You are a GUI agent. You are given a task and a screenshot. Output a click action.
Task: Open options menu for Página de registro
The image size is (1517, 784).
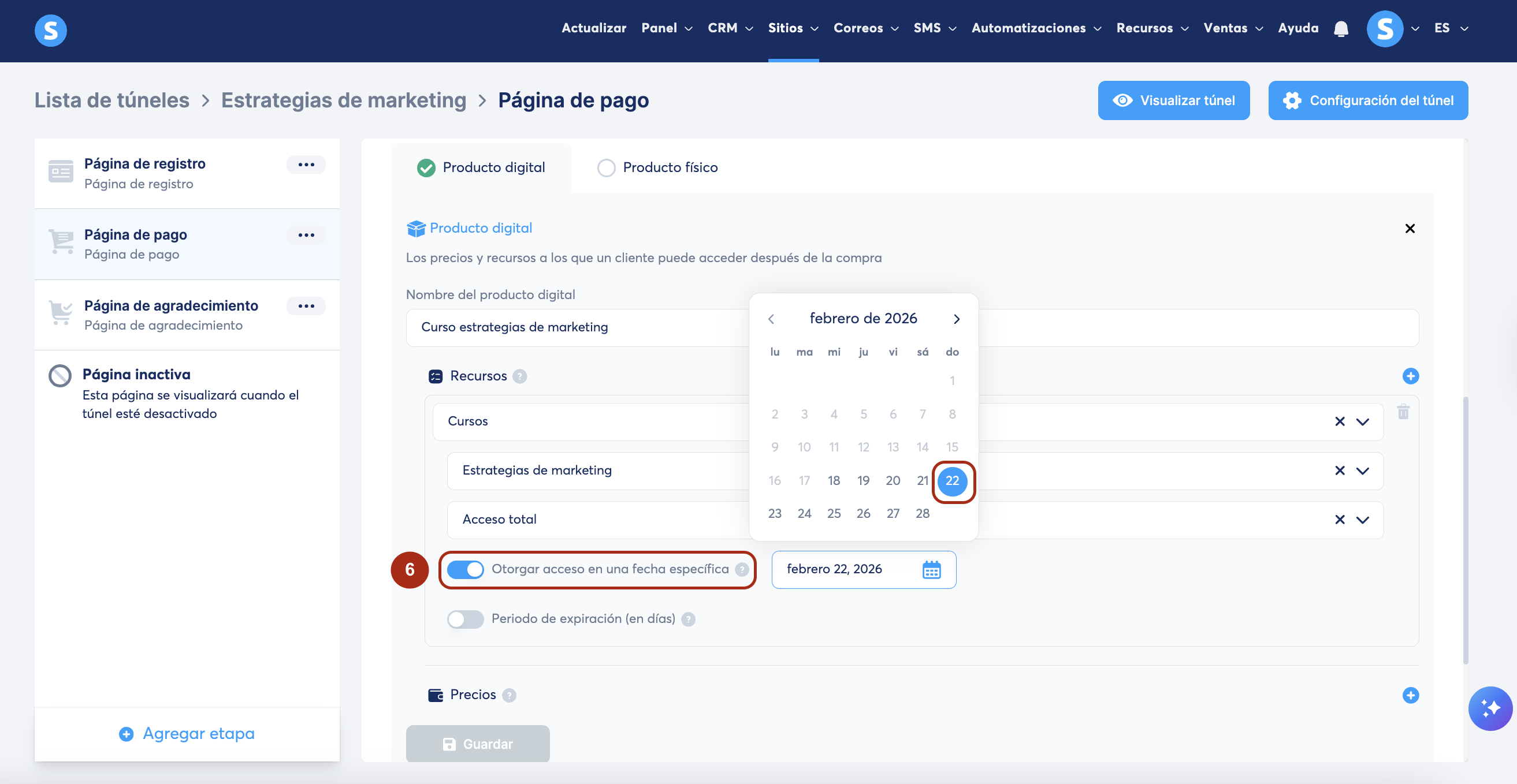tap(306, 165)
